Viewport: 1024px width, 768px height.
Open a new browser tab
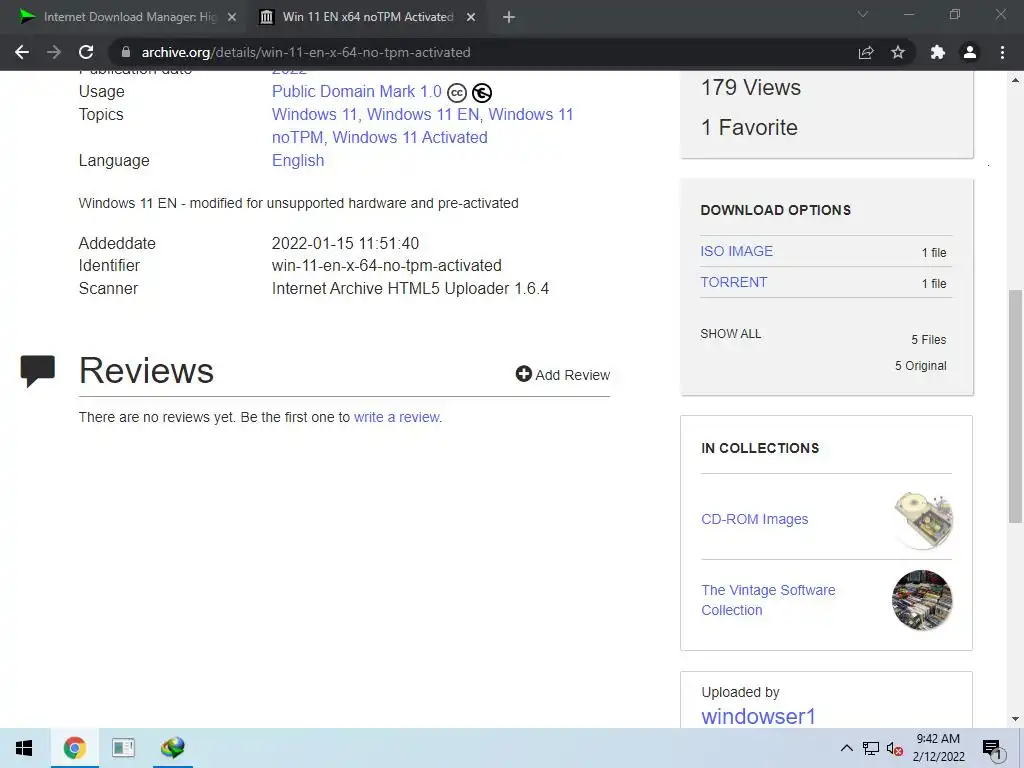pyautogui.click(x=509, y=17)
